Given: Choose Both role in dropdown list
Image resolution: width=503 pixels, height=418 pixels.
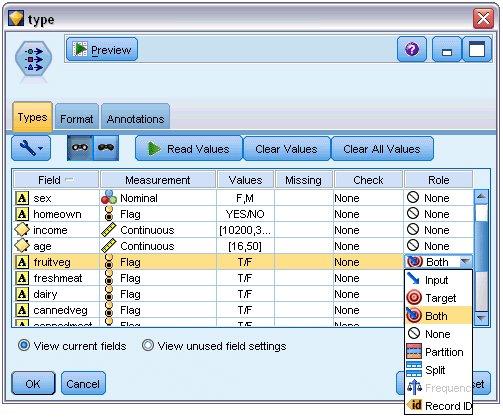Looking at the screenshot, I should (438, 315).
